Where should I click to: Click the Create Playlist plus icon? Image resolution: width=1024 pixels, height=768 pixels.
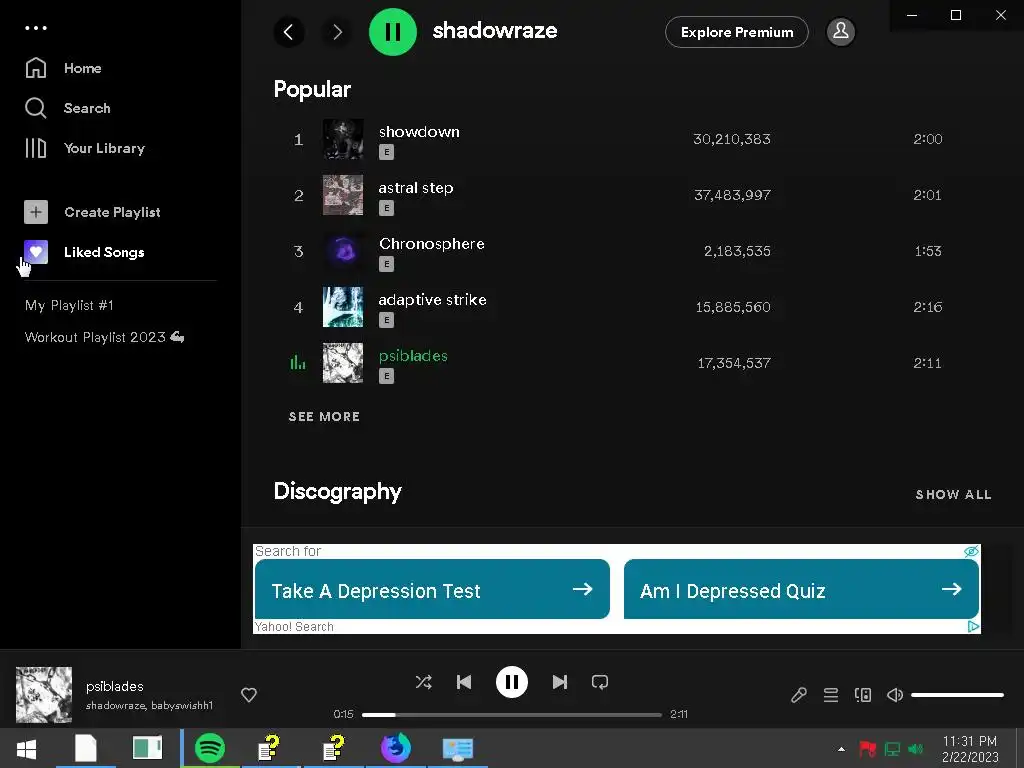click(36, 212)
